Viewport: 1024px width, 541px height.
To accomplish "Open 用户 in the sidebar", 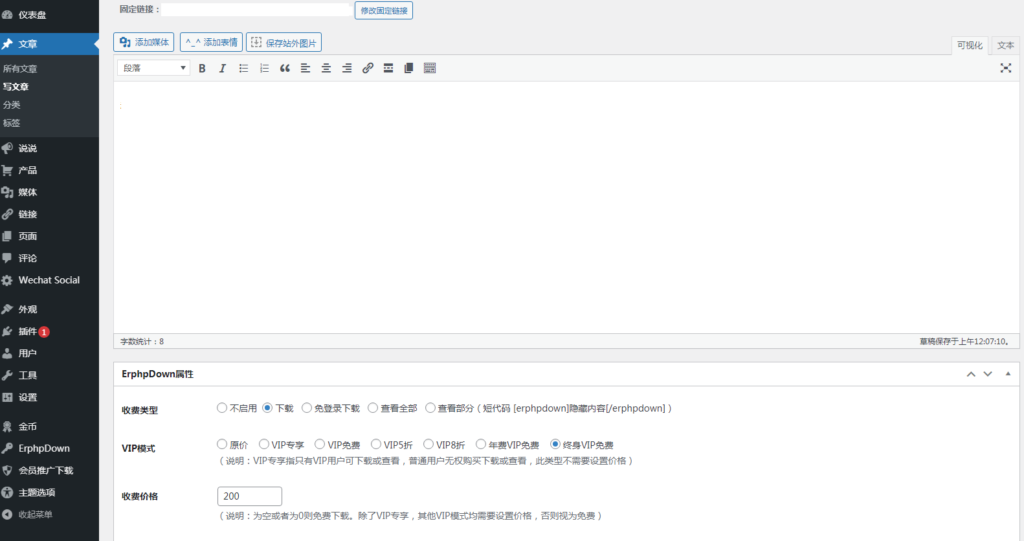I will pyautogui.click(x=50, y=353).
